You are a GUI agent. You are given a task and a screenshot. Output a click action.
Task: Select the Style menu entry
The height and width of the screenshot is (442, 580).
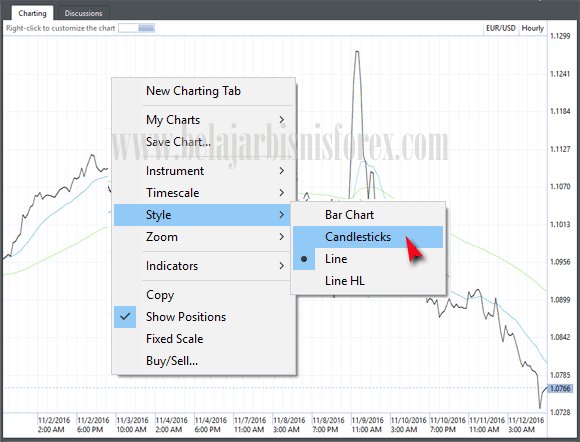(x=202, y=215)
